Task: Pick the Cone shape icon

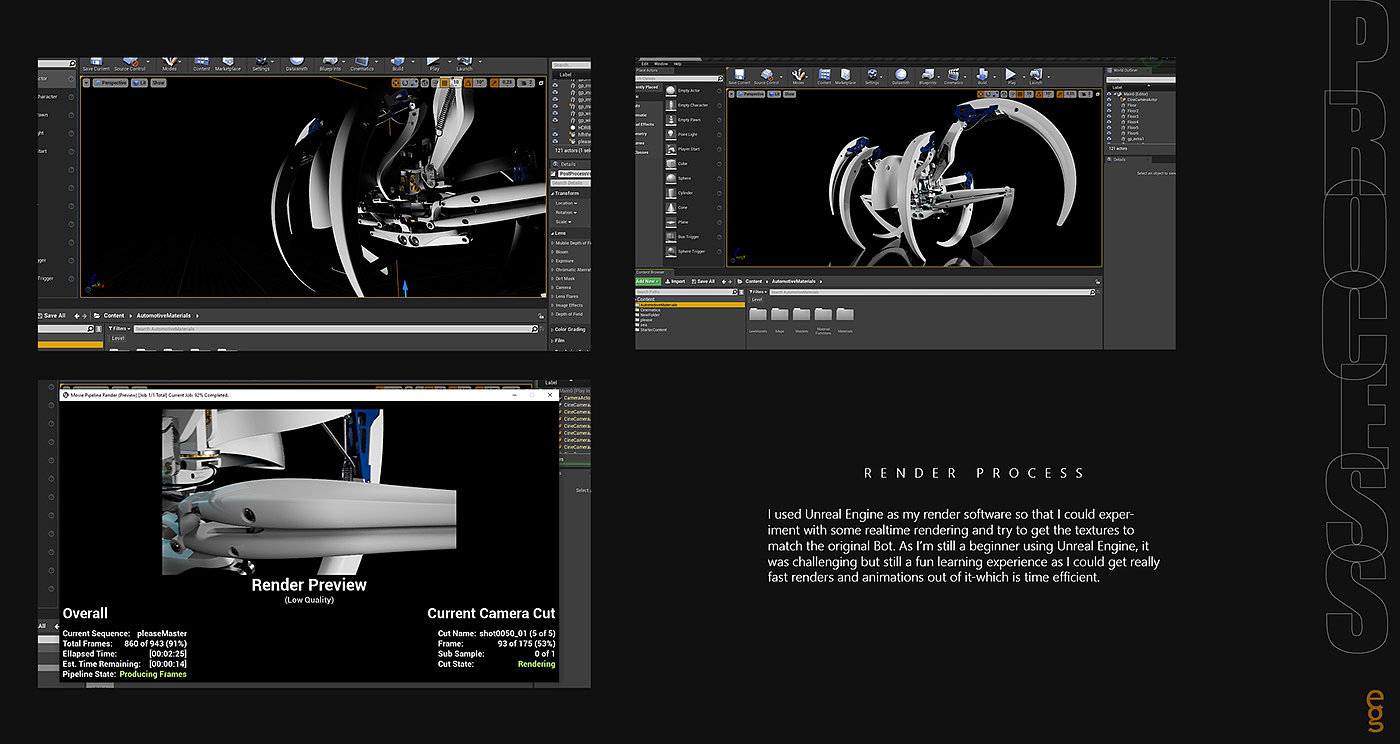Action: click(671, 207)
